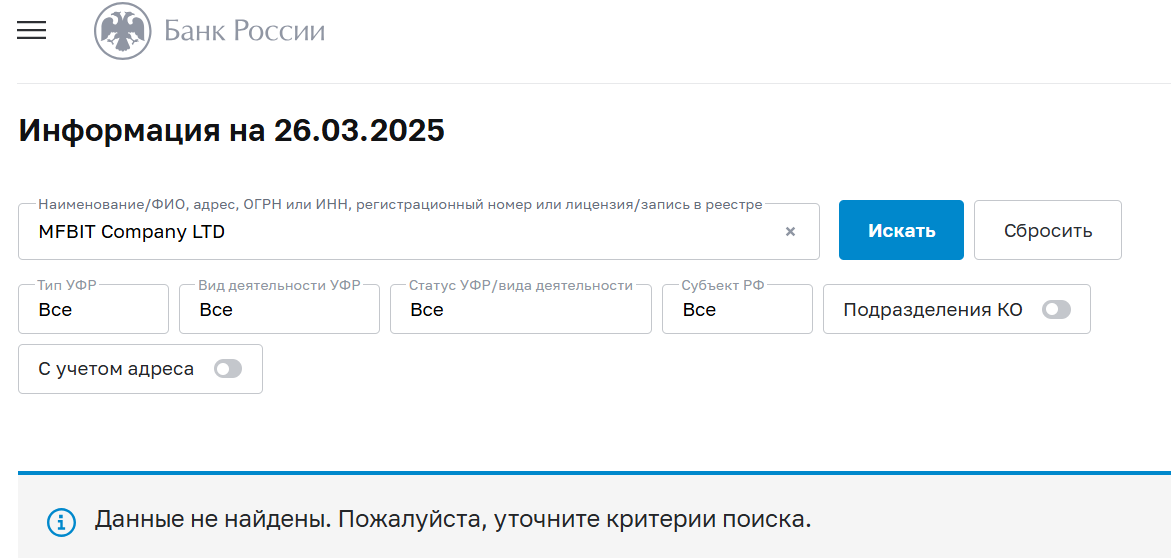Enable the С учетом адреса switch
Screen dimensions: 1171x558
coord(228,368)
